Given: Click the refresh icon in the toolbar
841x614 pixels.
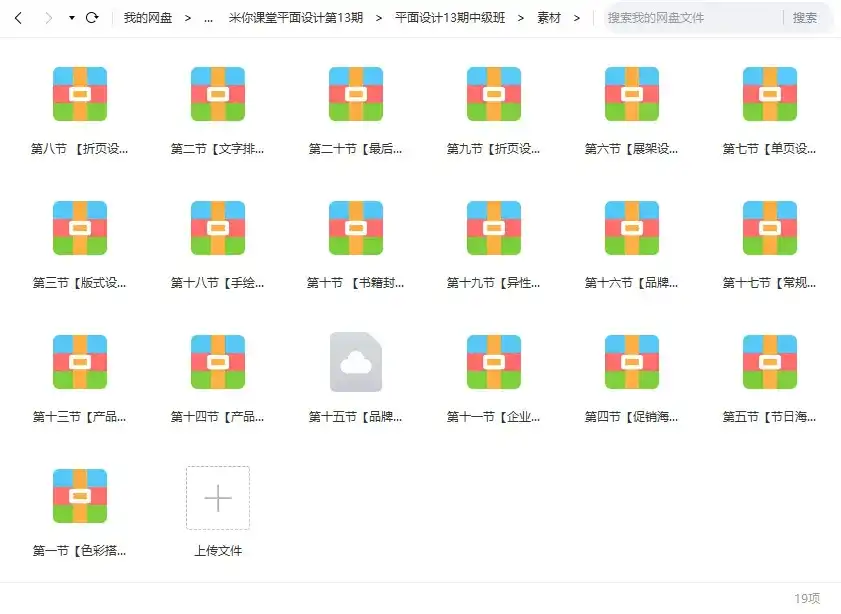Looking at the screenshot, I should point(93,17).
